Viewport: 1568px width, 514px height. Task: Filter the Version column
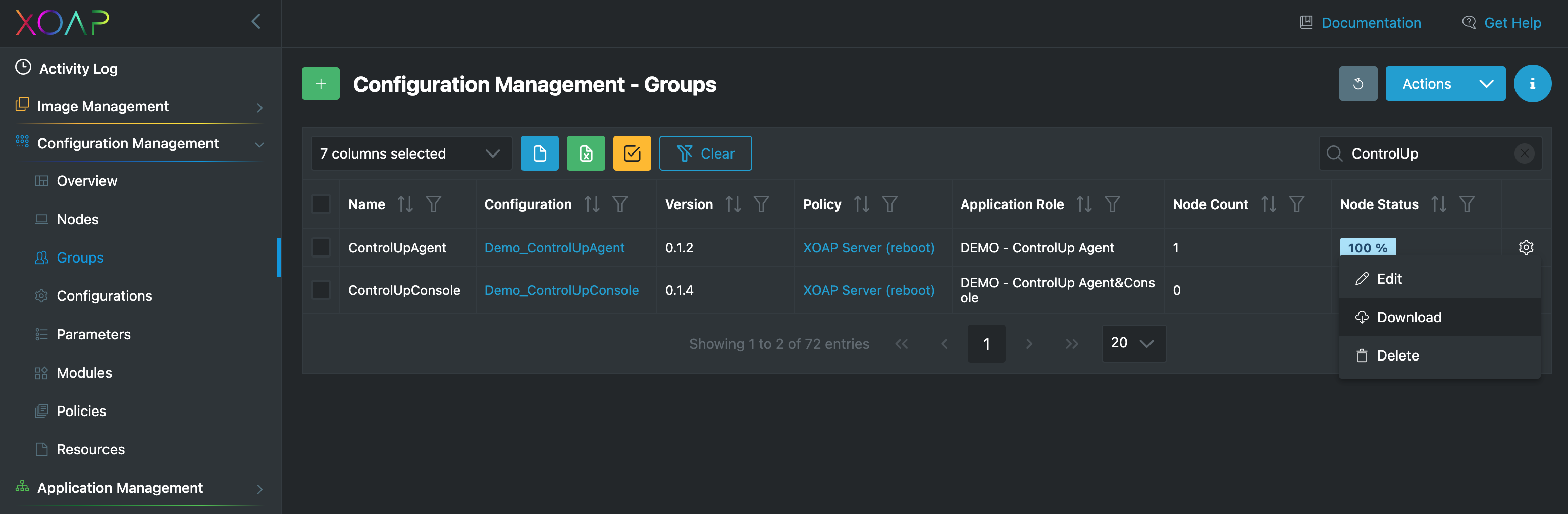point(761,204)
